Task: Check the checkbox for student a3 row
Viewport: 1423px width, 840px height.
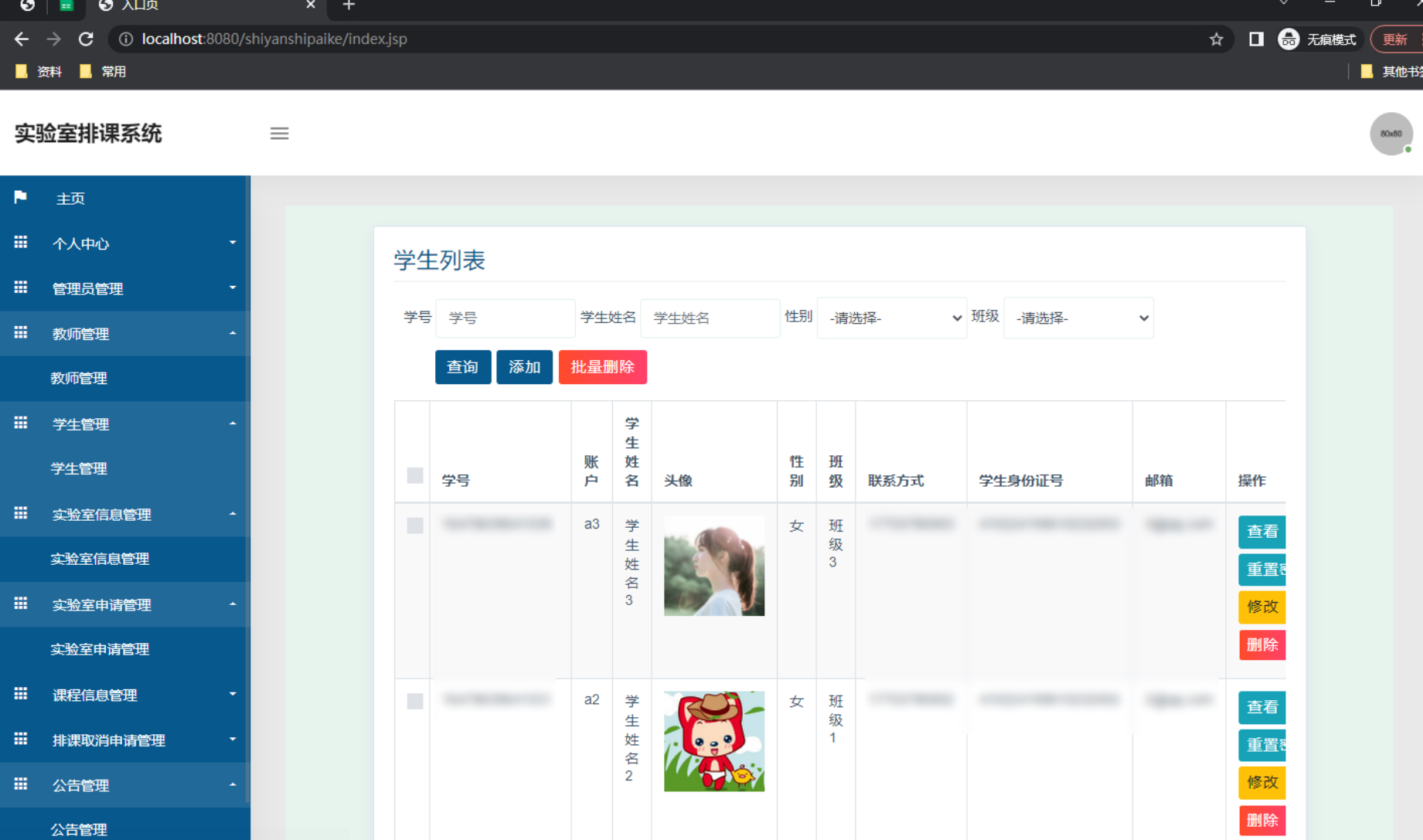Action: pyautogui.click(x=415, y=525)
